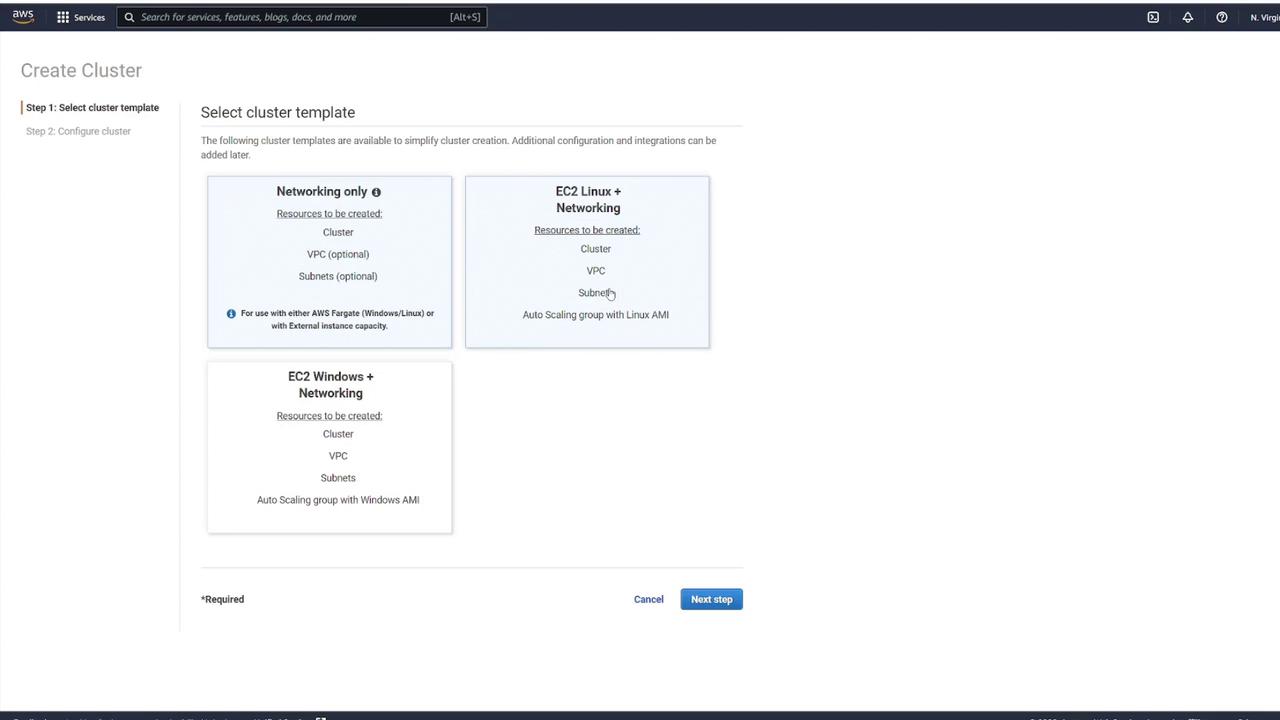Viewport: 1280px width, 720px height.
Task: Click the "*Required" note
Action: tap(222, 600)
